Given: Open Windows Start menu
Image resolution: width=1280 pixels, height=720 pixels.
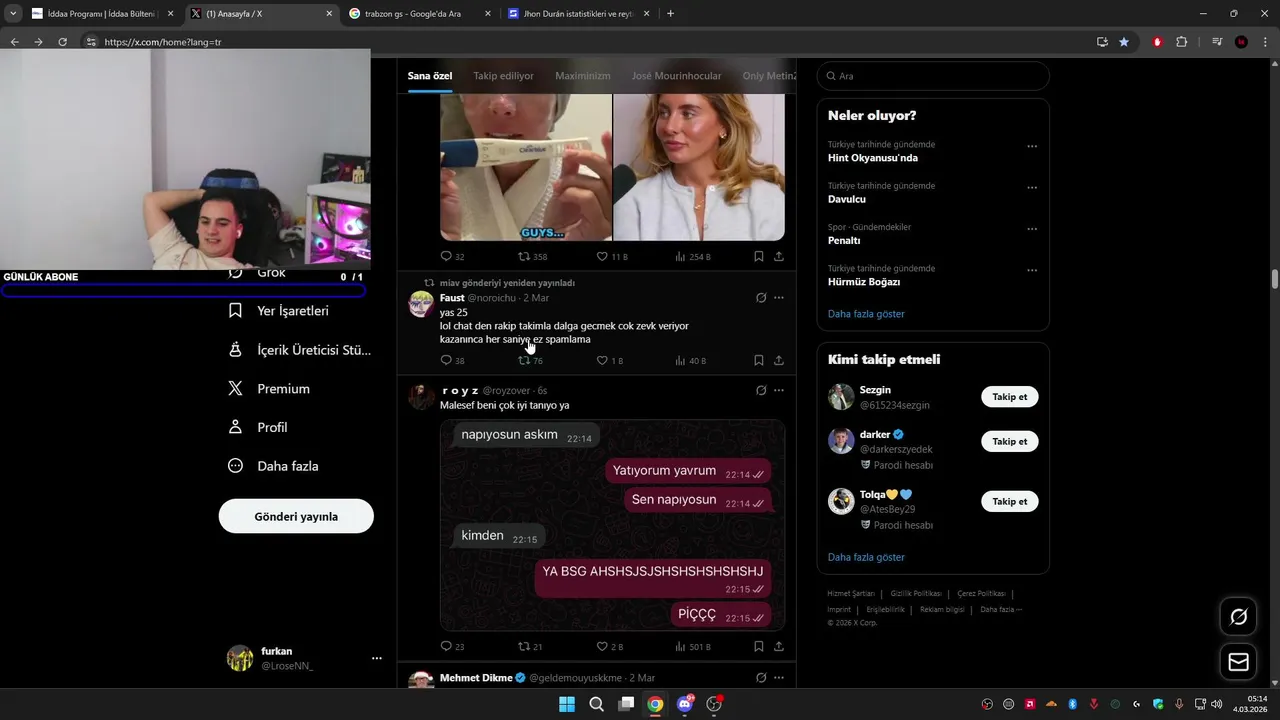Looking at the screenshot, I should pyautogui.click(x=567, y=704).
